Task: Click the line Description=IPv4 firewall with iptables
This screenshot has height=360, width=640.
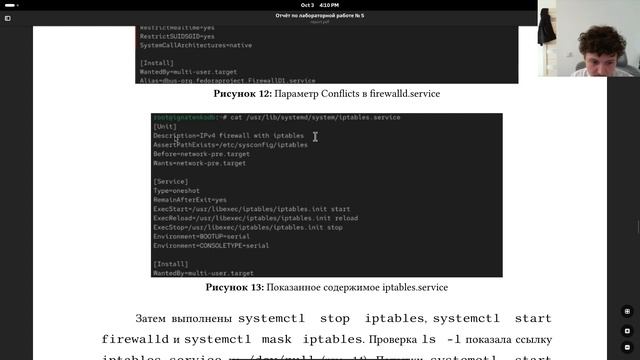Action: pos(229,136)
